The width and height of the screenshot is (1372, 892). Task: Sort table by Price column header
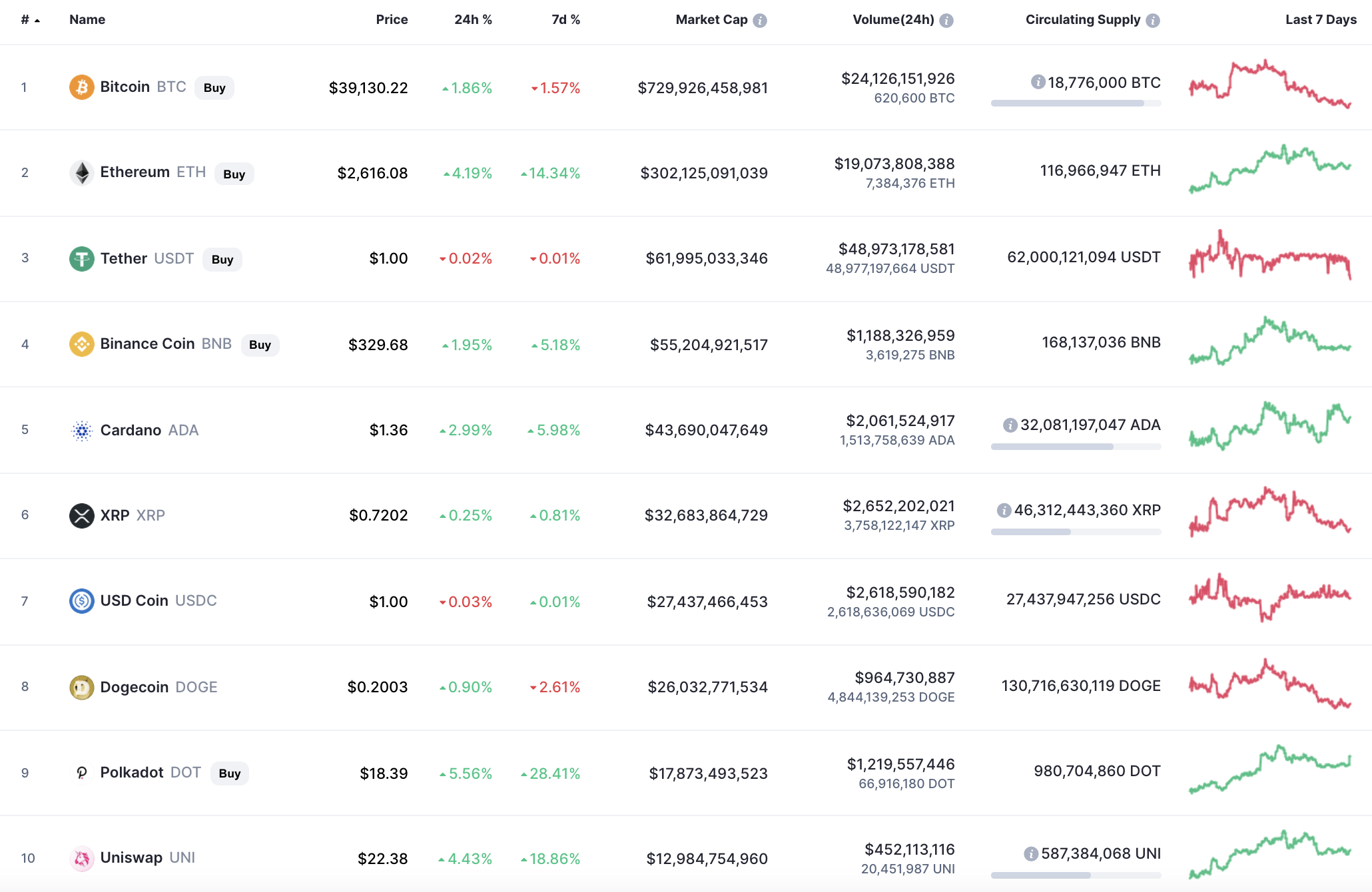click(392, 20)
